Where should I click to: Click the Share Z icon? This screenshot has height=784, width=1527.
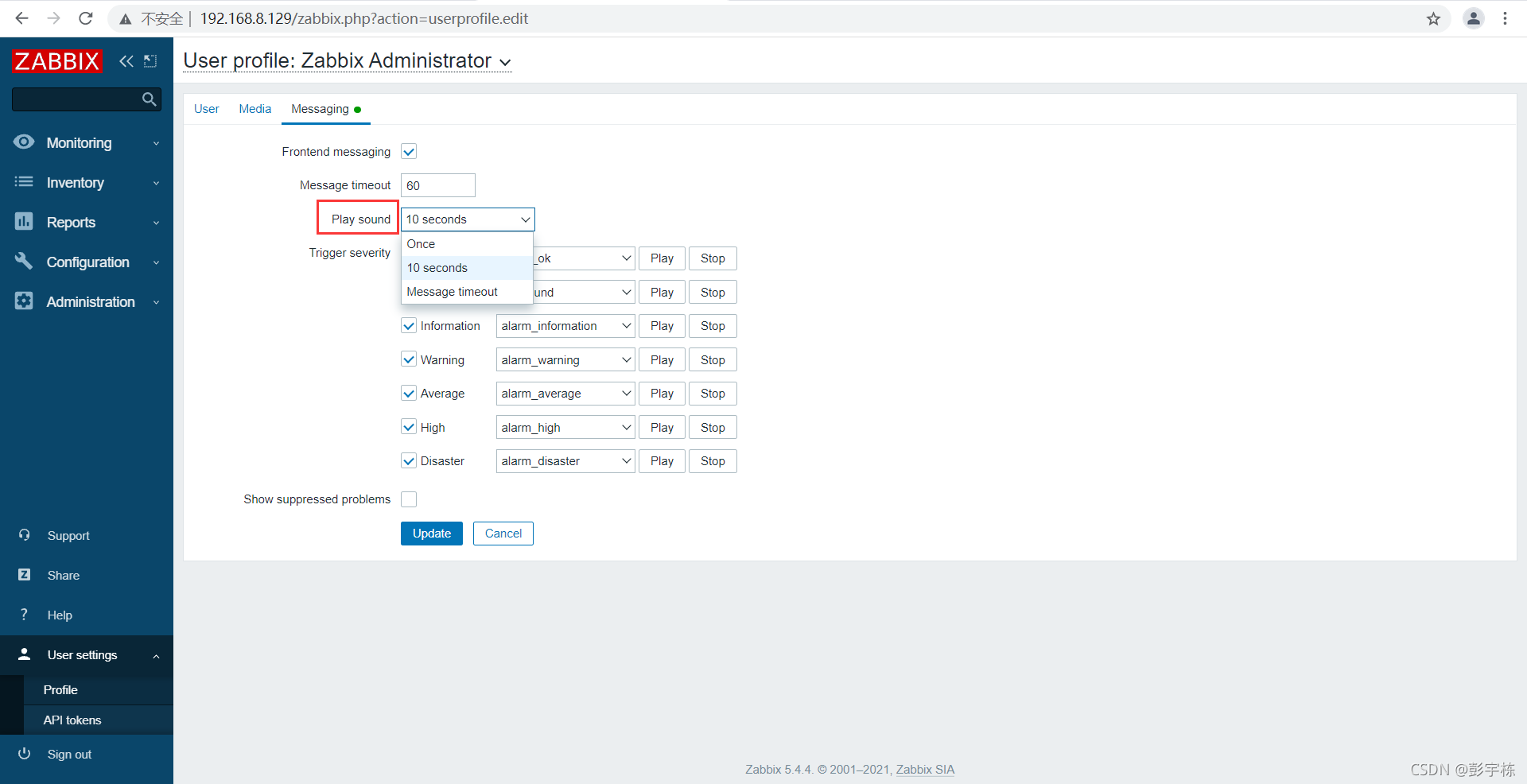coord(24,575)
